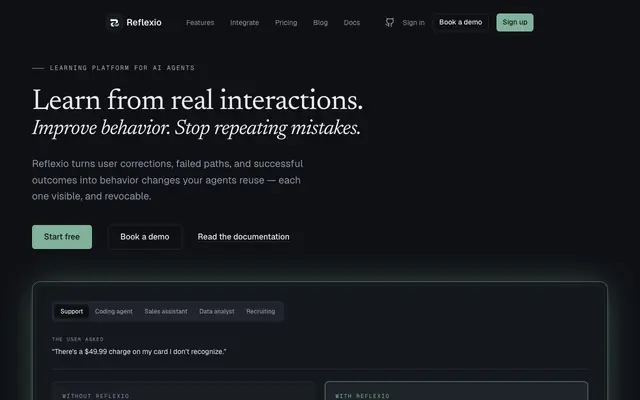
Task: Click 'The user asked' label
Action: pos(78,339)
